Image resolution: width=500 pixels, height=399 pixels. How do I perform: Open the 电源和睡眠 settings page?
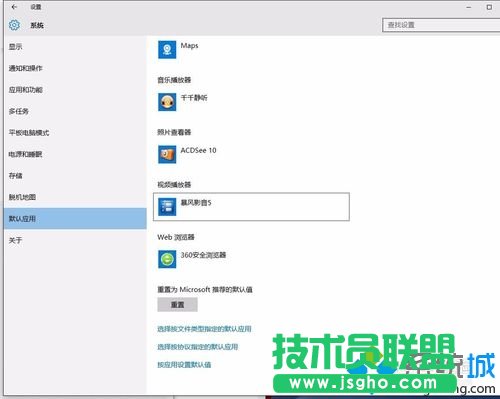click(75, 154)
